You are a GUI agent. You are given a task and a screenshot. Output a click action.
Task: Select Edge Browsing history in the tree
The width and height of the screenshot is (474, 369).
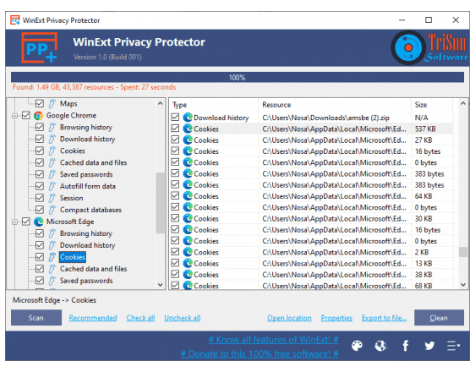tap(86, 233)
